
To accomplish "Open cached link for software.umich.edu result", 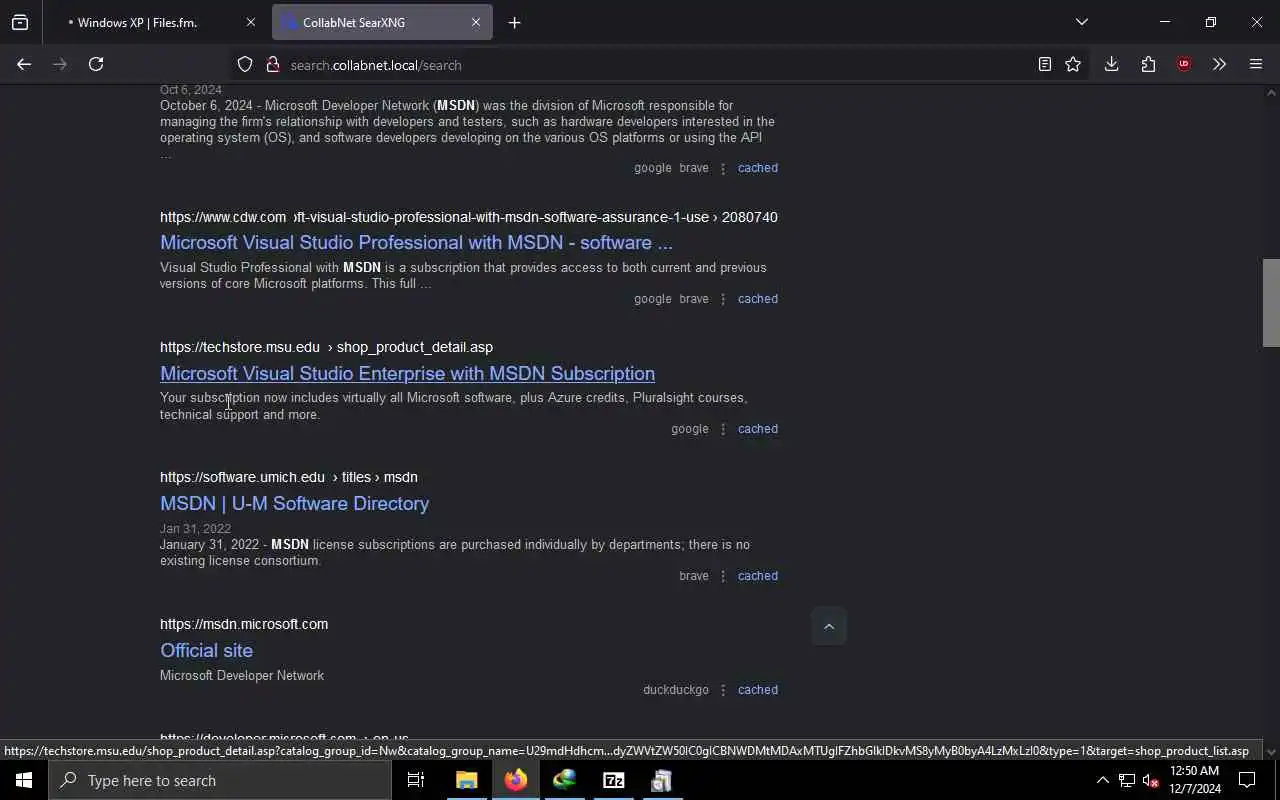I will coord(757,576).
